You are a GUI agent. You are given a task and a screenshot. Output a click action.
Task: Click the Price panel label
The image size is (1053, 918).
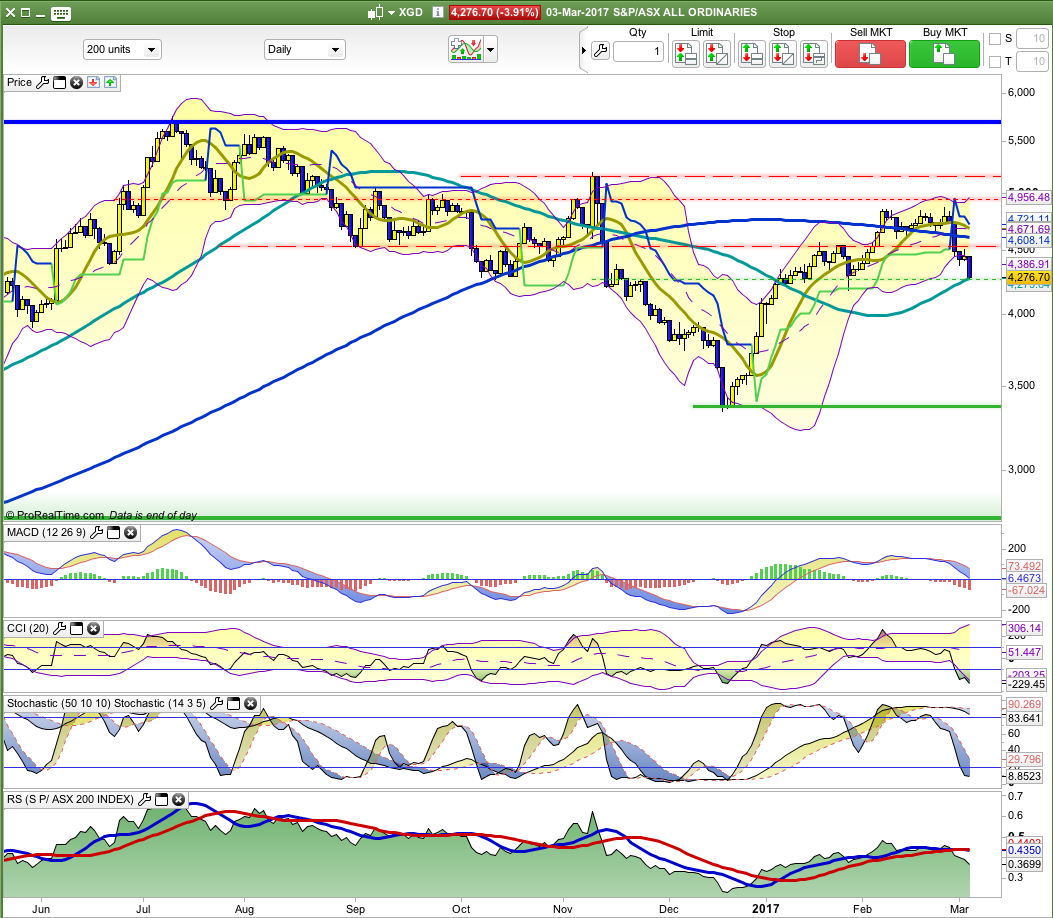tap(19, 82)
